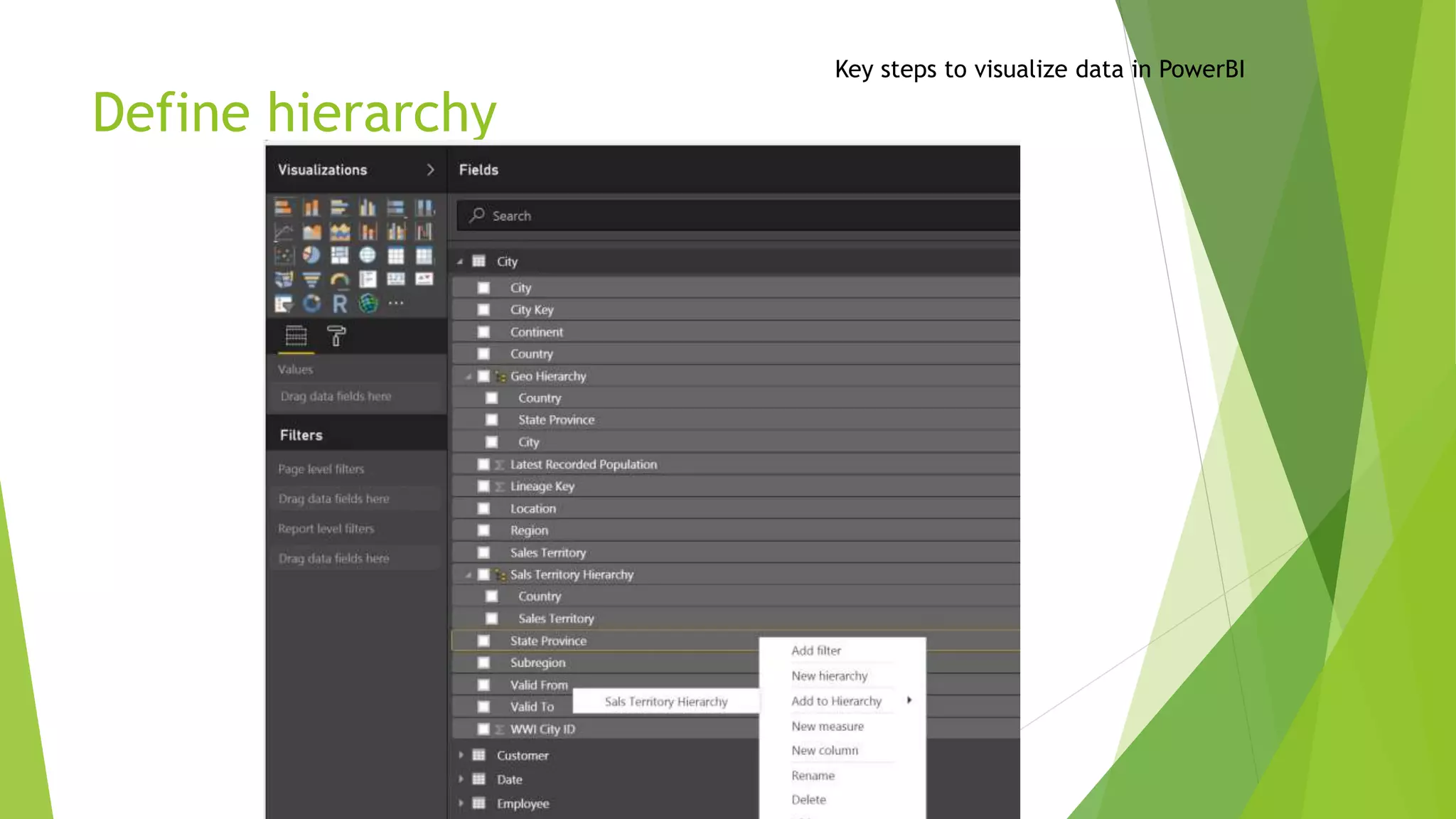The image size is (1456, 819).
Task: Select the Valid To field
Action: pyautogui.click(x=532, y=707)
